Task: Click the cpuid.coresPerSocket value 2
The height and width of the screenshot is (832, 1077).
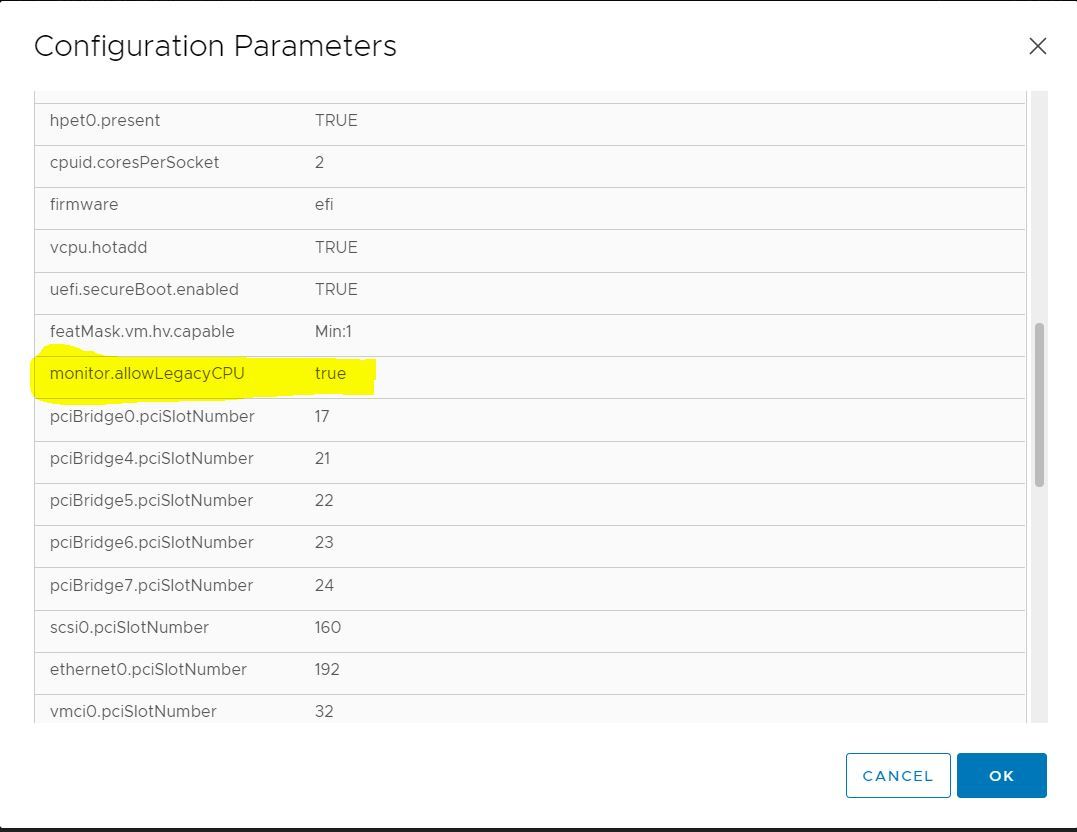Action: coord(319,163)
